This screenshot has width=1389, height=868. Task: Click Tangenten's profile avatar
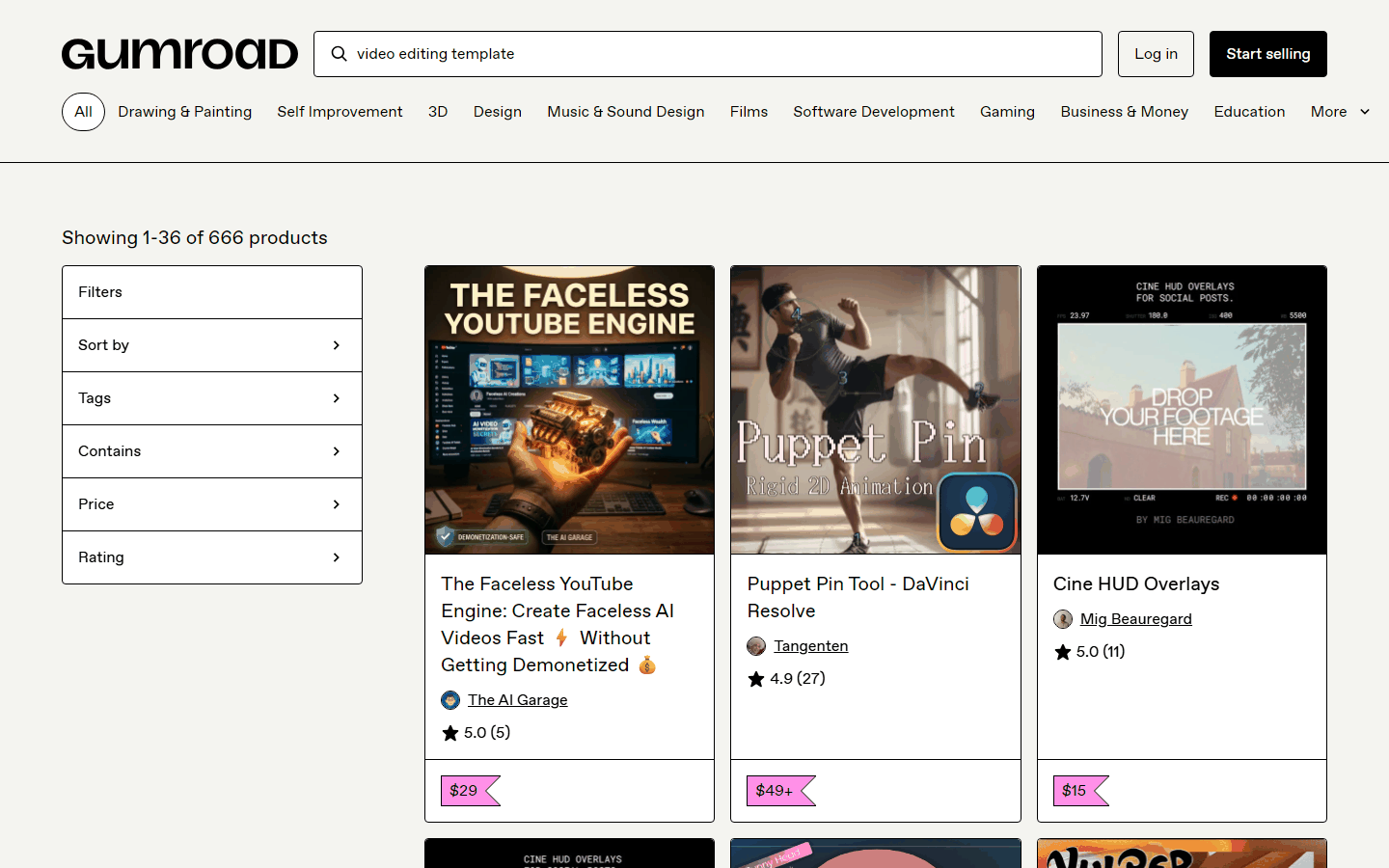coord(756,646)
